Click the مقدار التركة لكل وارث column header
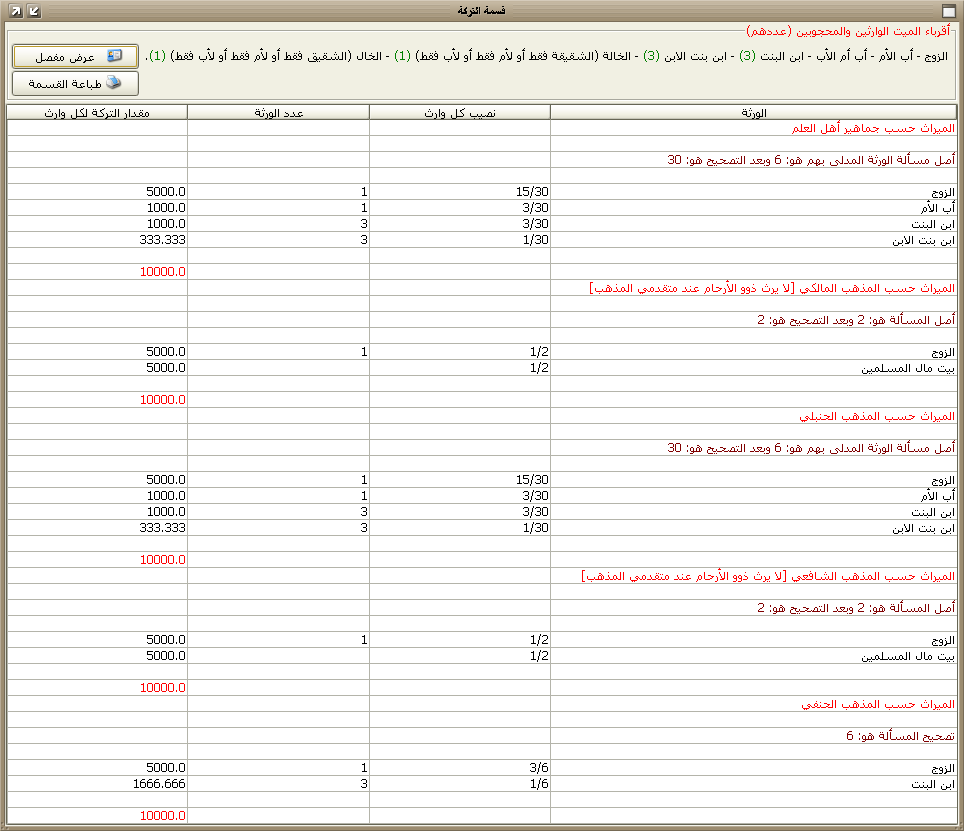The image size is (964, 831). click(x=97, y=112)
